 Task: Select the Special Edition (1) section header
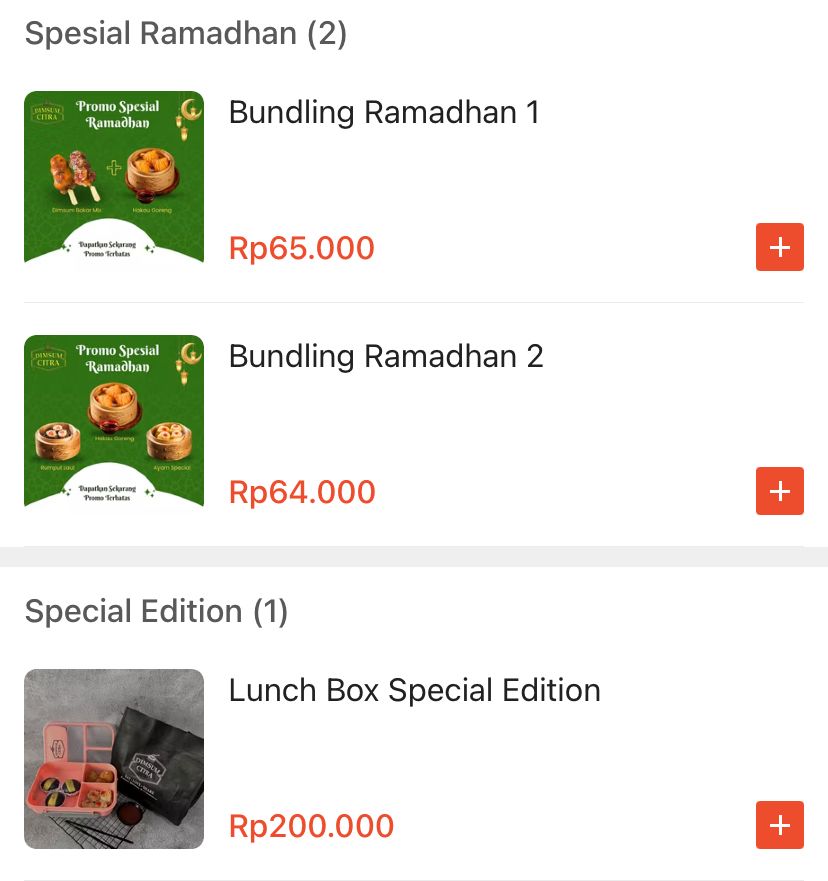click(x=156, y=612)
